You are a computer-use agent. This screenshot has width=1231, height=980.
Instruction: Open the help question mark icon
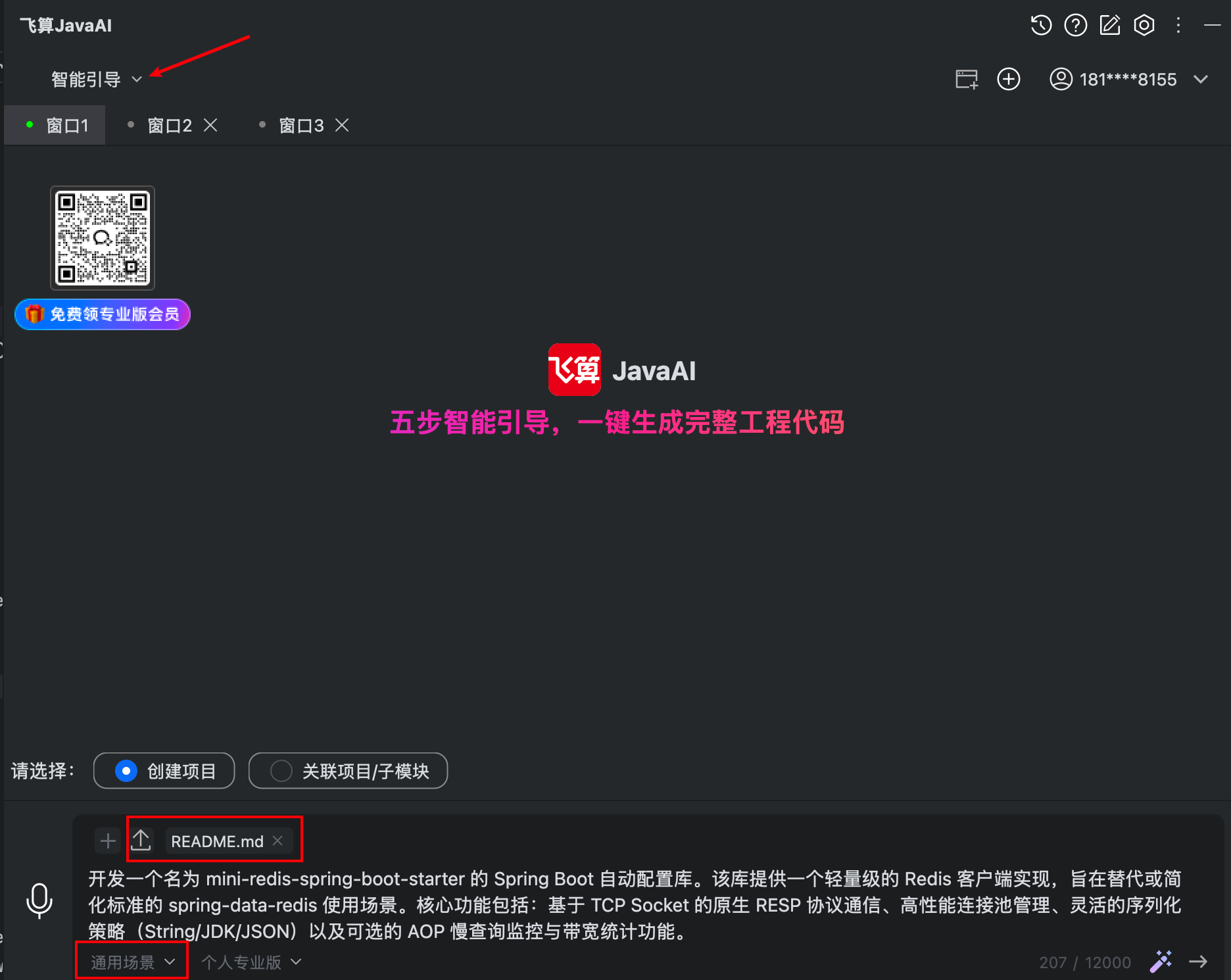click(x=1076, y=26)
